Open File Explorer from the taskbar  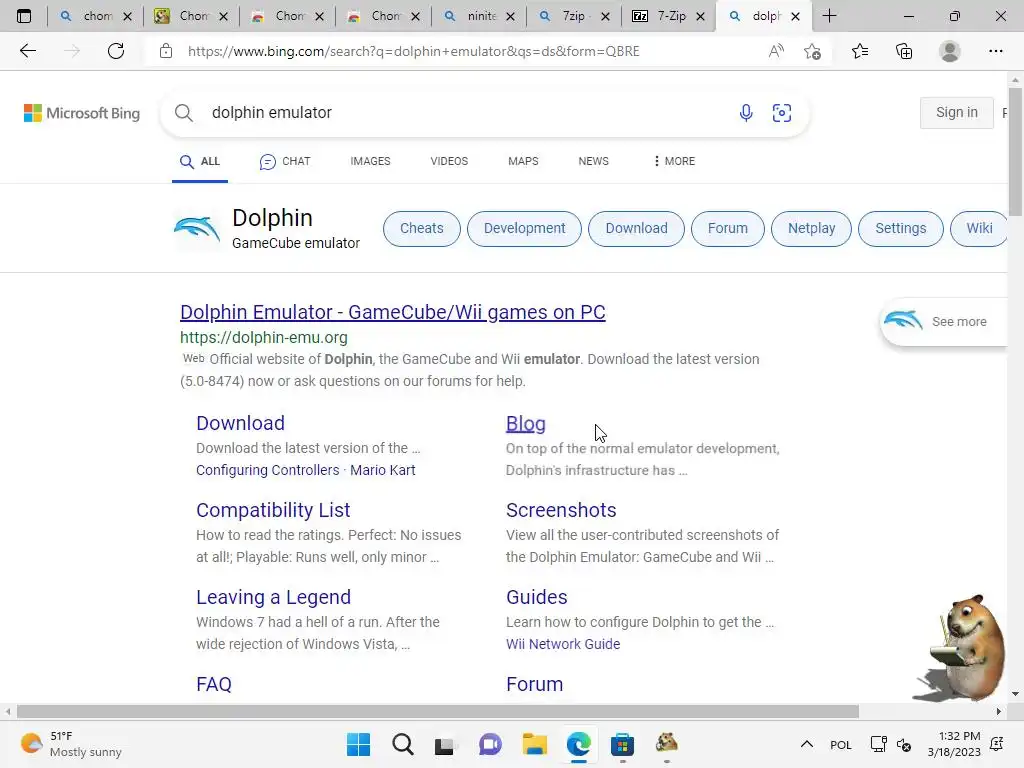click(x=534, y=744)
